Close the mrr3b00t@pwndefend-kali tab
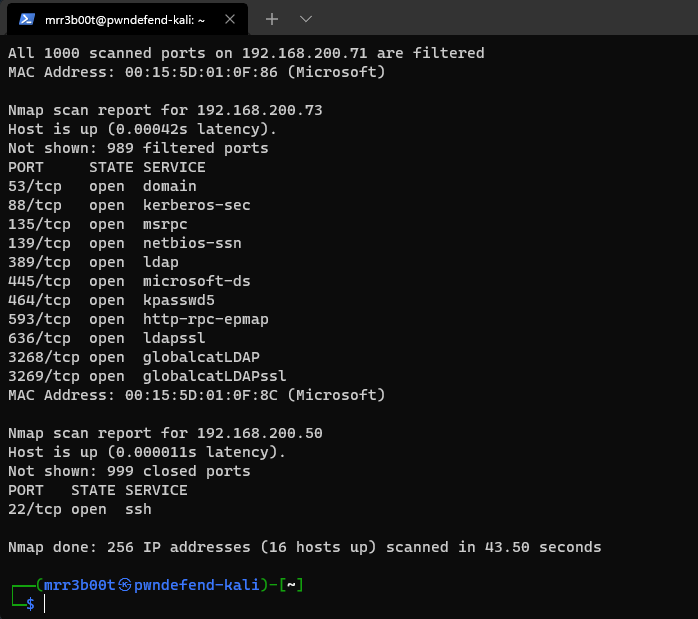This screenshot has height=619, width=698. point(230,19)
